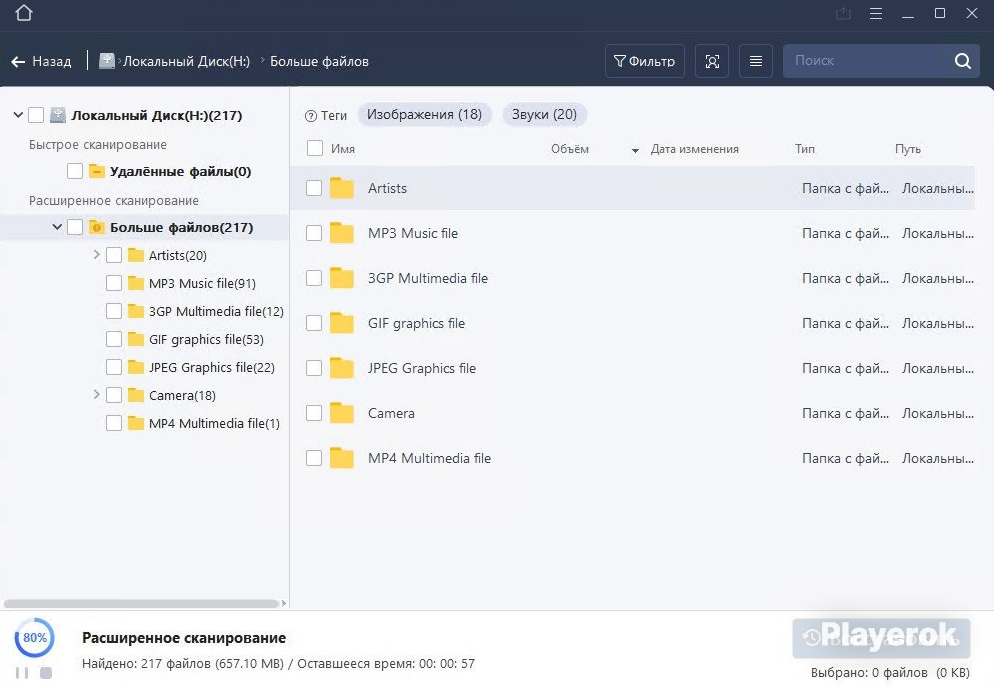
Task: Switch to list view icon
Action: (756, 61)
